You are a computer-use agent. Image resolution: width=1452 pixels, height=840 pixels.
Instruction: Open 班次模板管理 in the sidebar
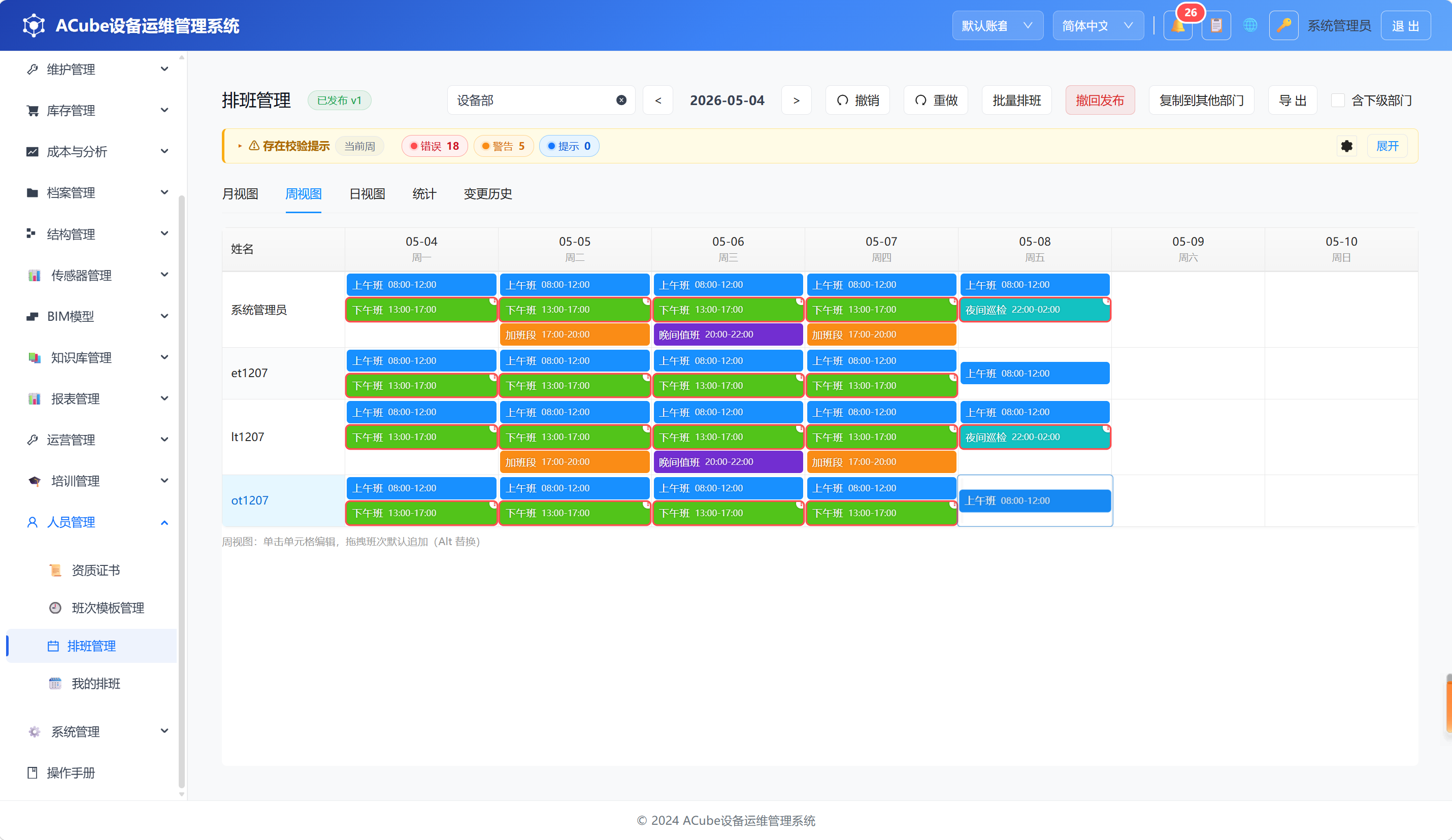coord(108,608)
